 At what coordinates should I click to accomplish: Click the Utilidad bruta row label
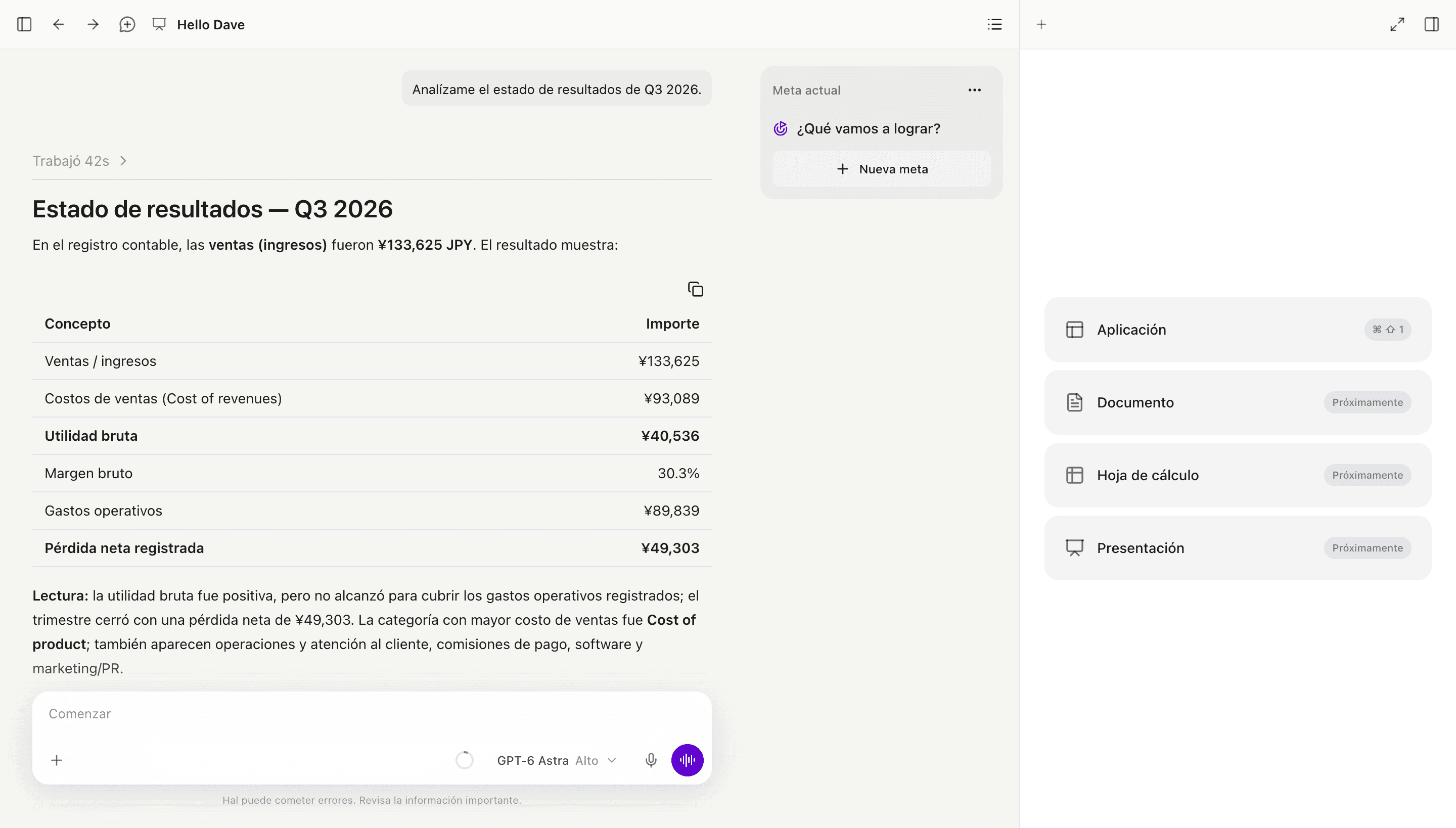pos(91,436)
